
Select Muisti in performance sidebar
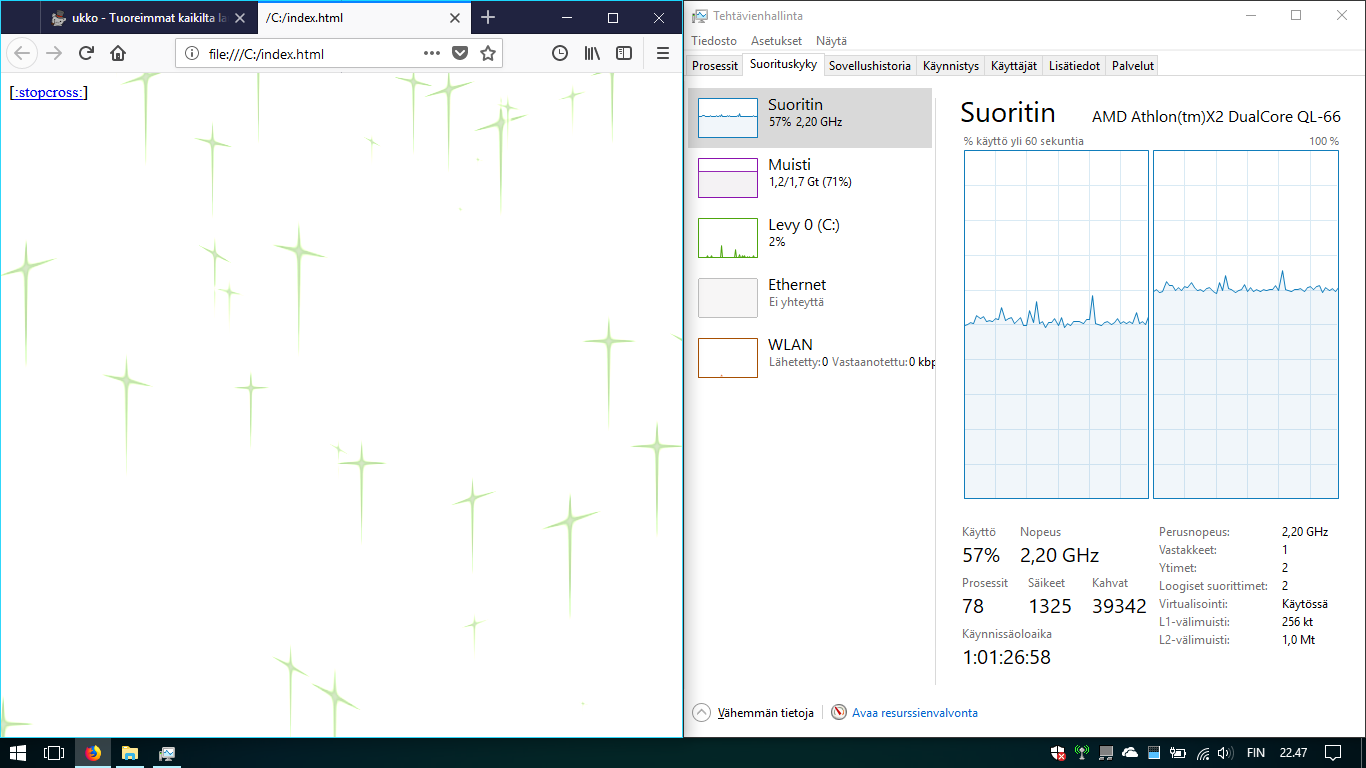810,178
